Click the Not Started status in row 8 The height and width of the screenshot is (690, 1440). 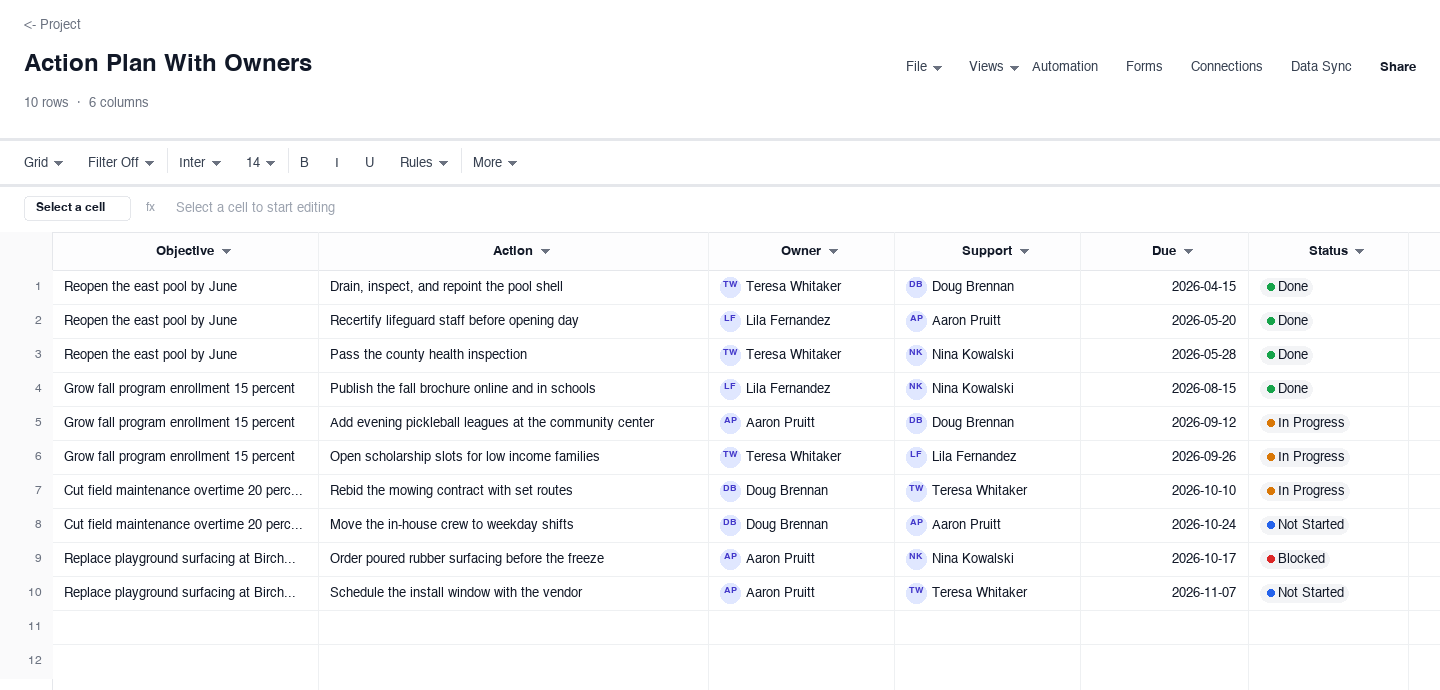(1305, 524)
